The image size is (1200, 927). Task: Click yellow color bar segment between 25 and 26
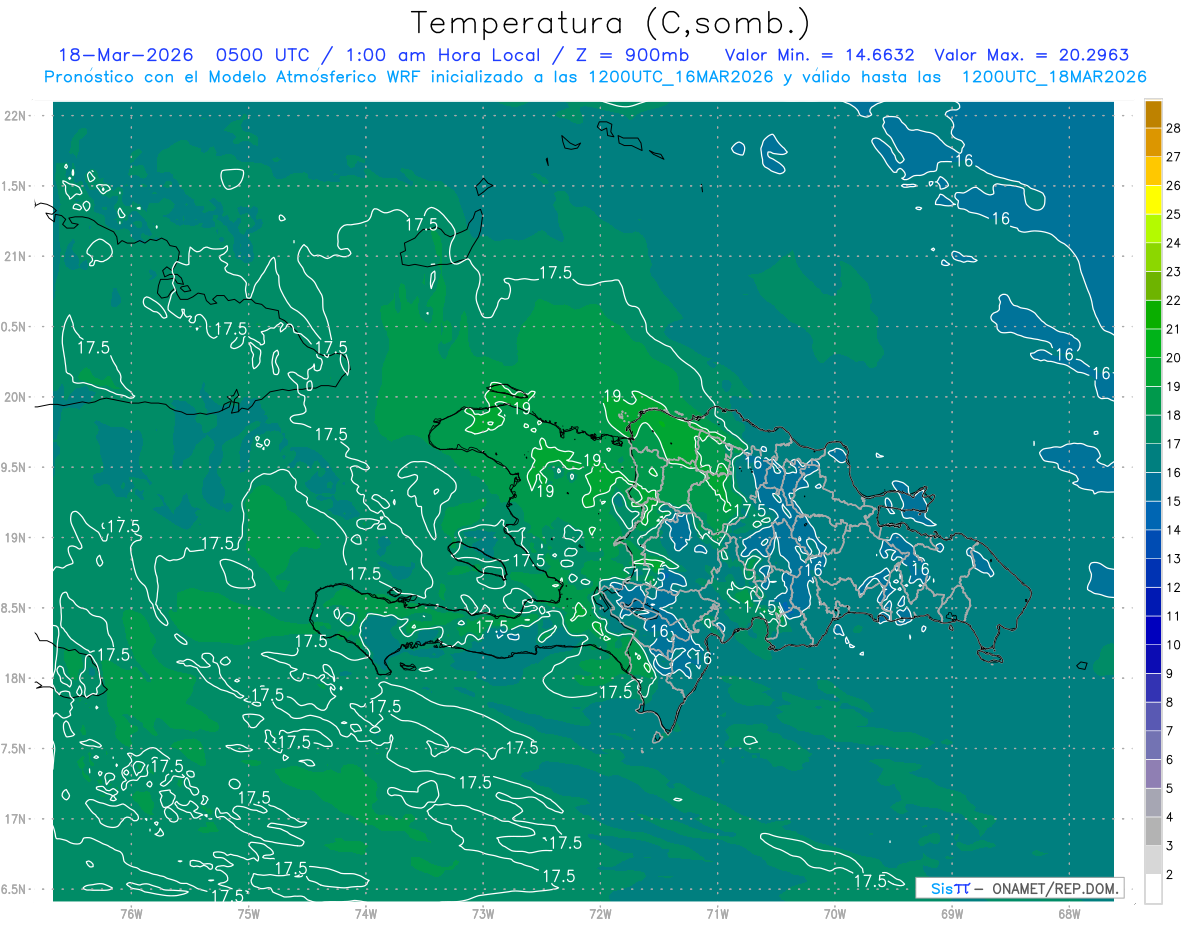click(1153, 199)
